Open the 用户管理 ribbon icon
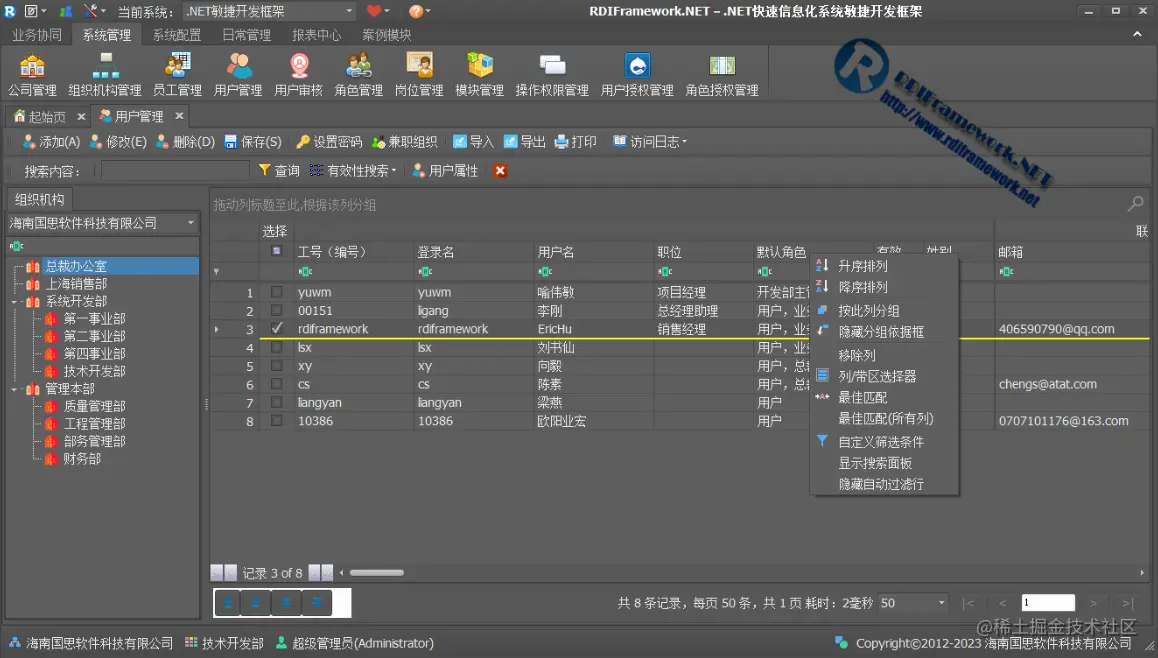The image size is (1158, 658). [237, 72]
